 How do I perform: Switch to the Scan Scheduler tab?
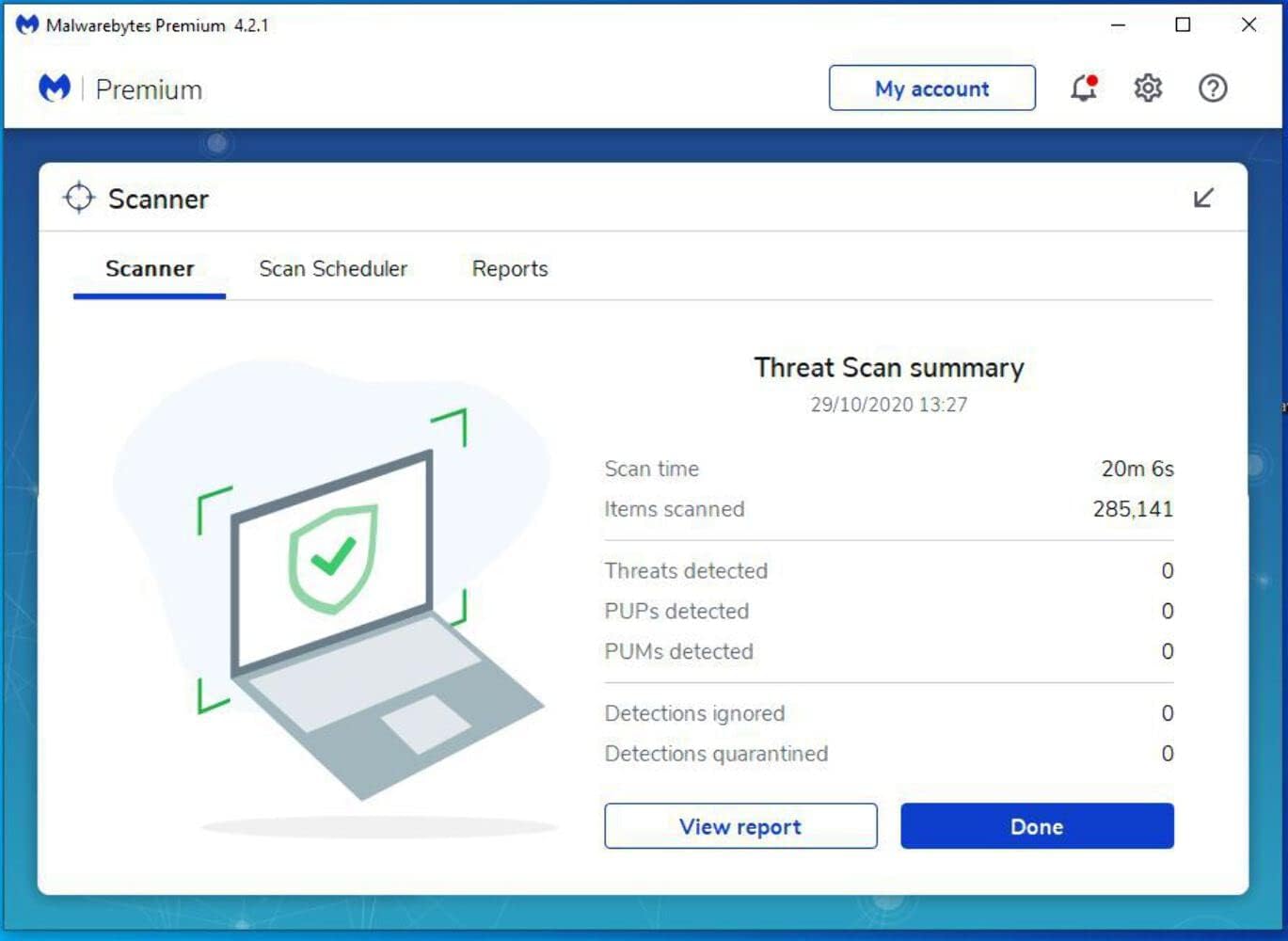point(333,269)
